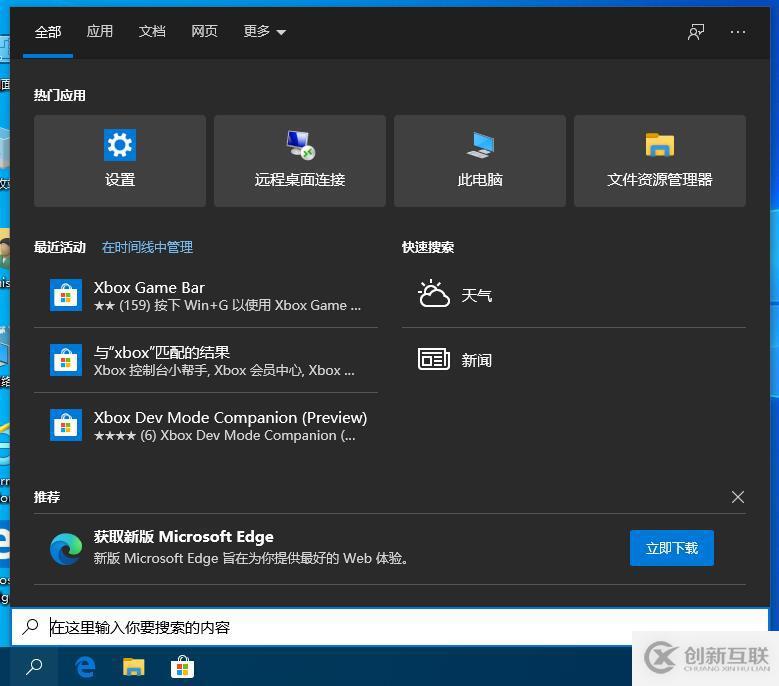The image size is (779, 686).
Task: Open Xbox Dev Mode Companion (Preview) entry
Action: 206,425
